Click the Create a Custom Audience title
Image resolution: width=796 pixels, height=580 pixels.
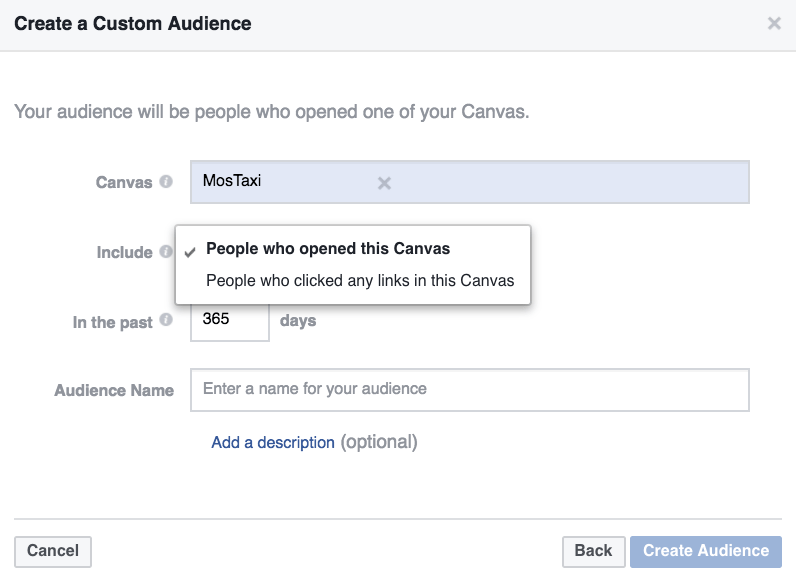pos(132,24)
